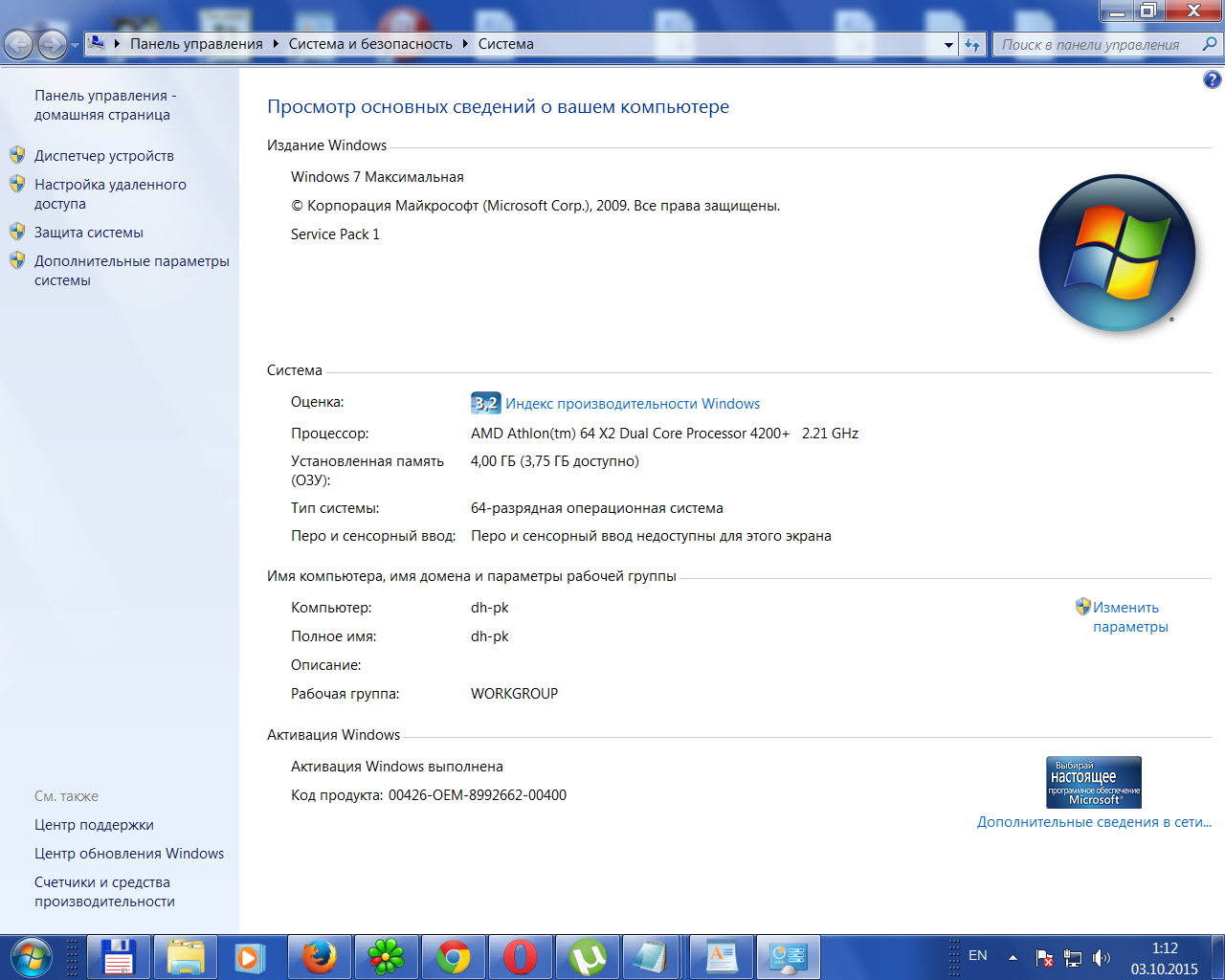The width and height of the screenshot is (1225, 980).
Task: Click the Forward navigation arrow
Action: tap(52, 44)
